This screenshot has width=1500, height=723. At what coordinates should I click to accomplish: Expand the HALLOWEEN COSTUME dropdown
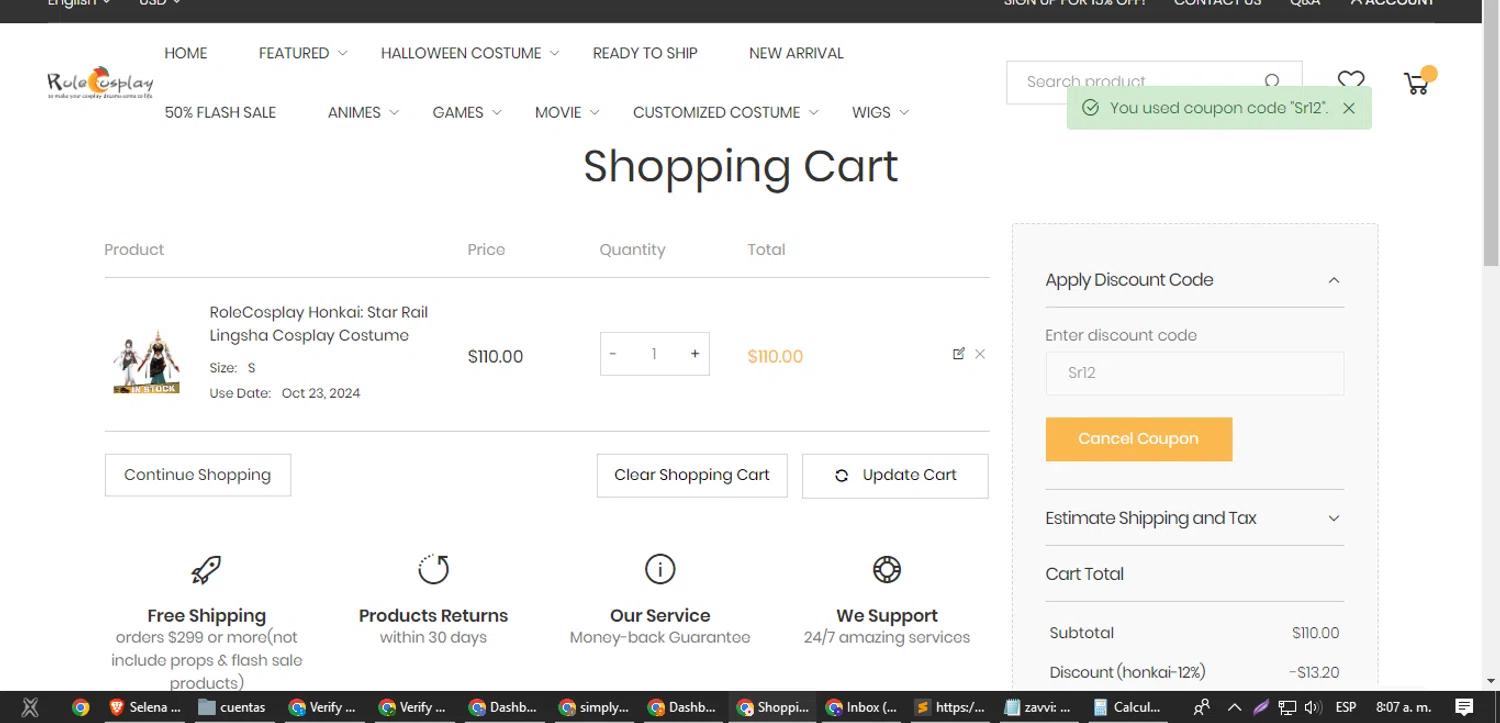[555, 53]
